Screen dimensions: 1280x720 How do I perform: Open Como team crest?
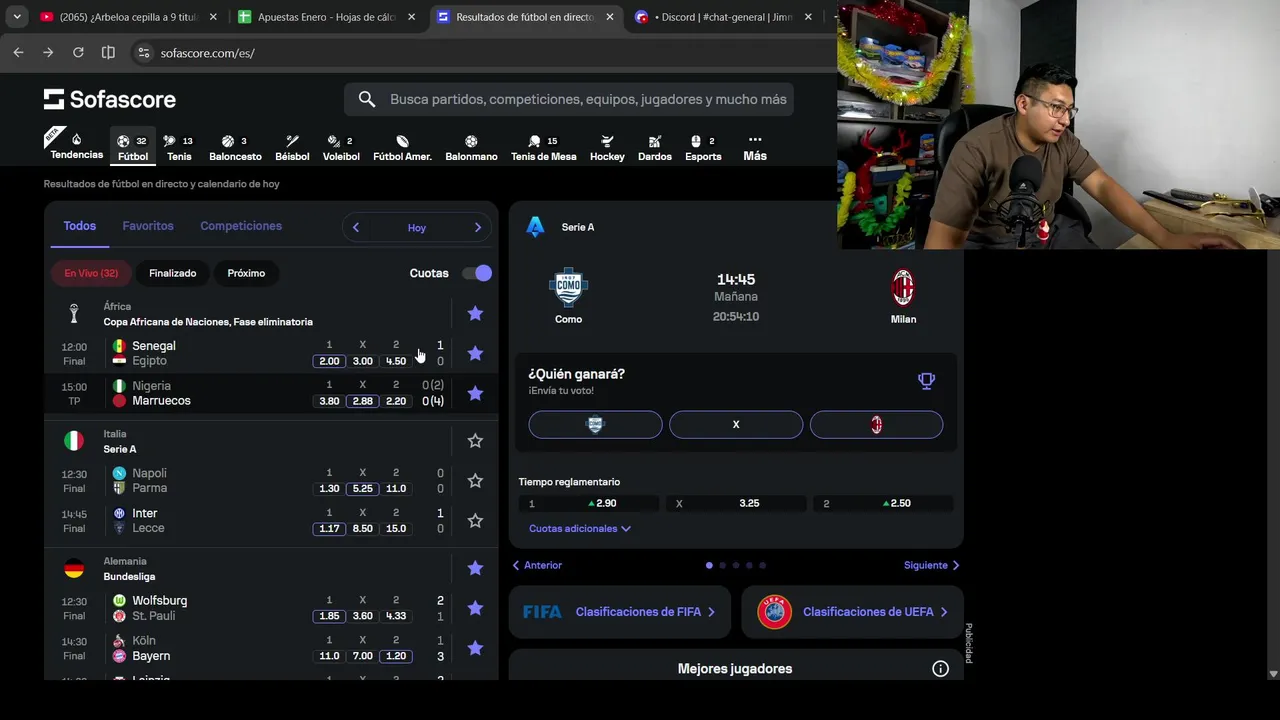(568, 287)
